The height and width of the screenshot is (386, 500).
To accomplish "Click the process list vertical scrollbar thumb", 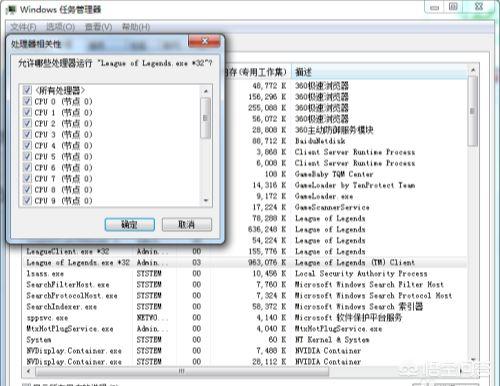I will [x=473, y=111].
